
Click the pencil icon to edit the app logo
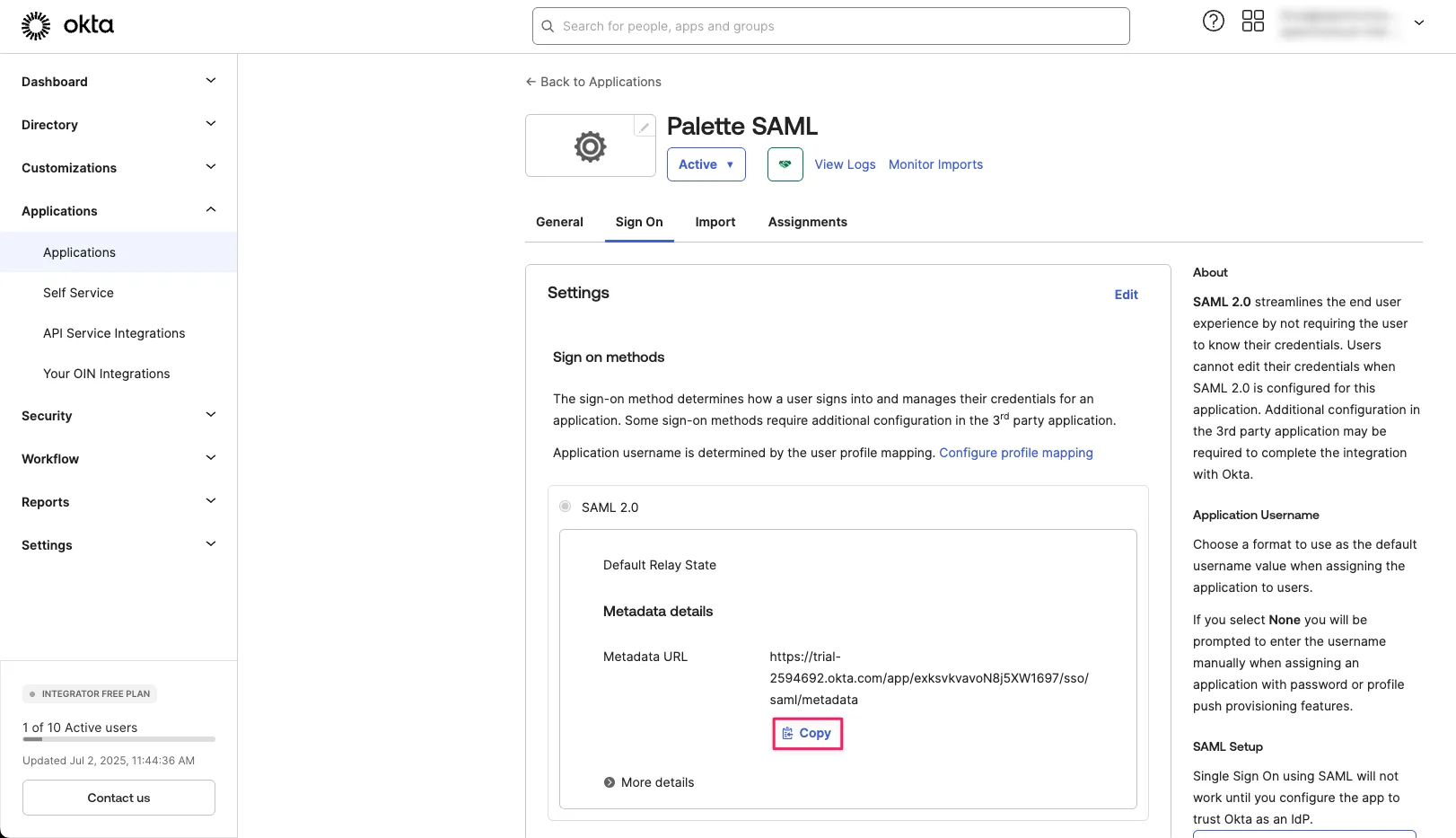coord(643,126)
